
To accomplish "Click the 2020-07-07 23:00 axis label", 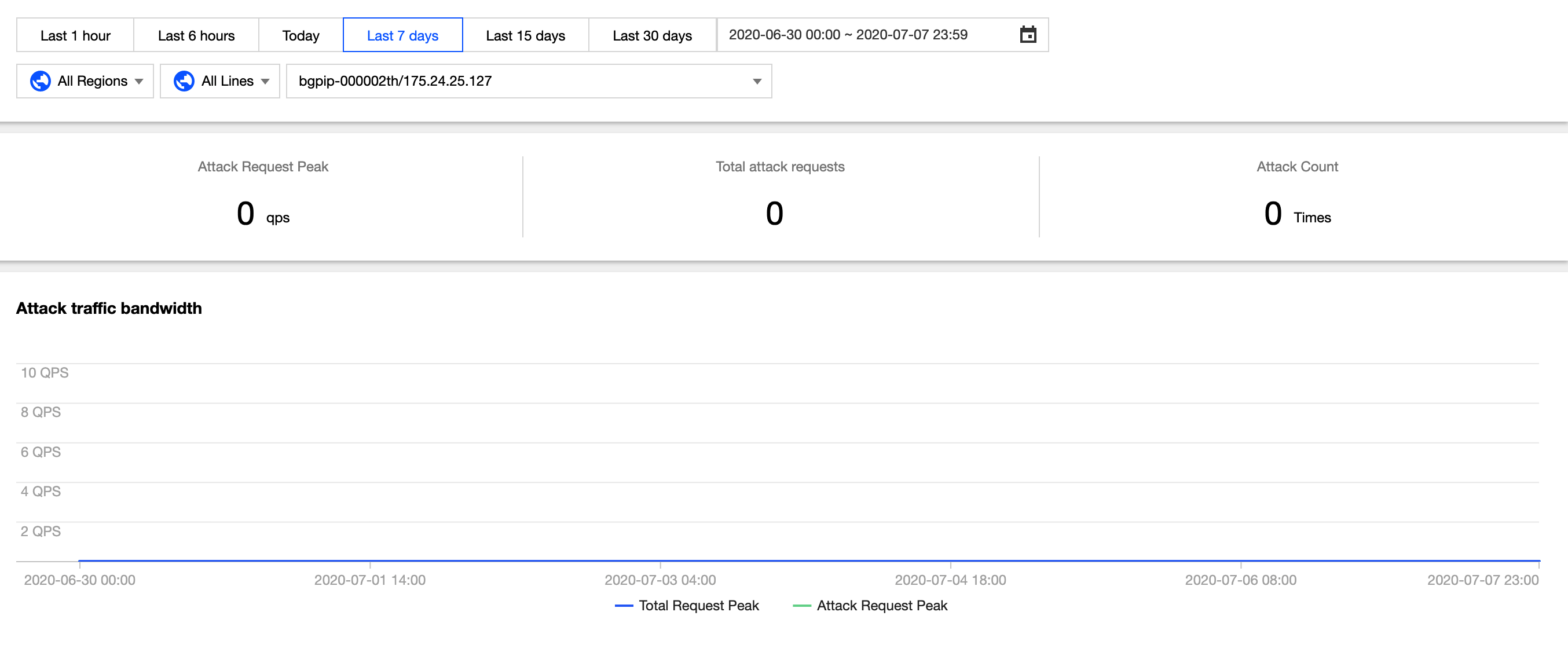I will tap(1483, 580).
